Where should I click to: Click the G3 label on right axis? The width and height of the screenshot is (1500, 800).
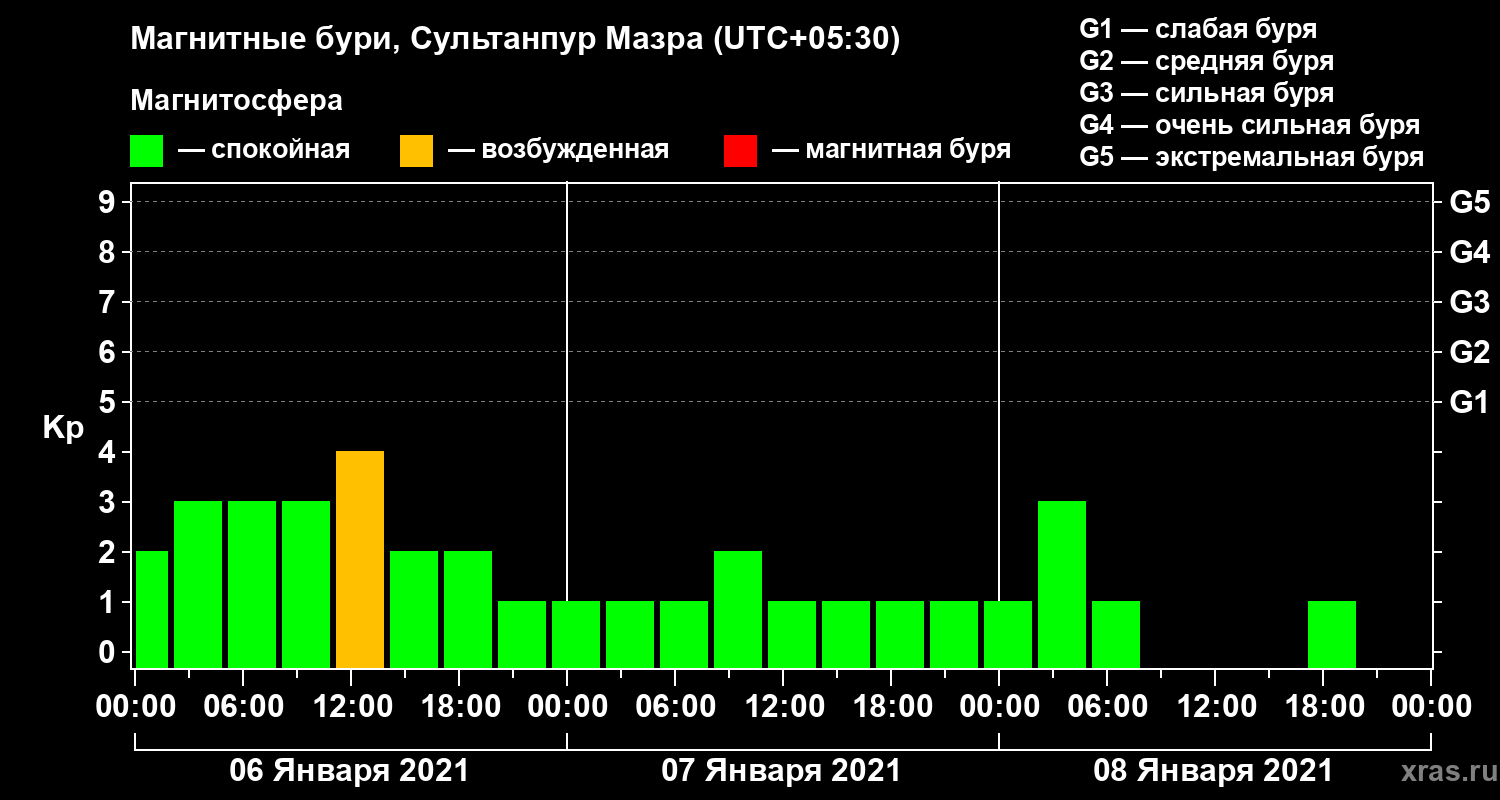click(1469, 303)
